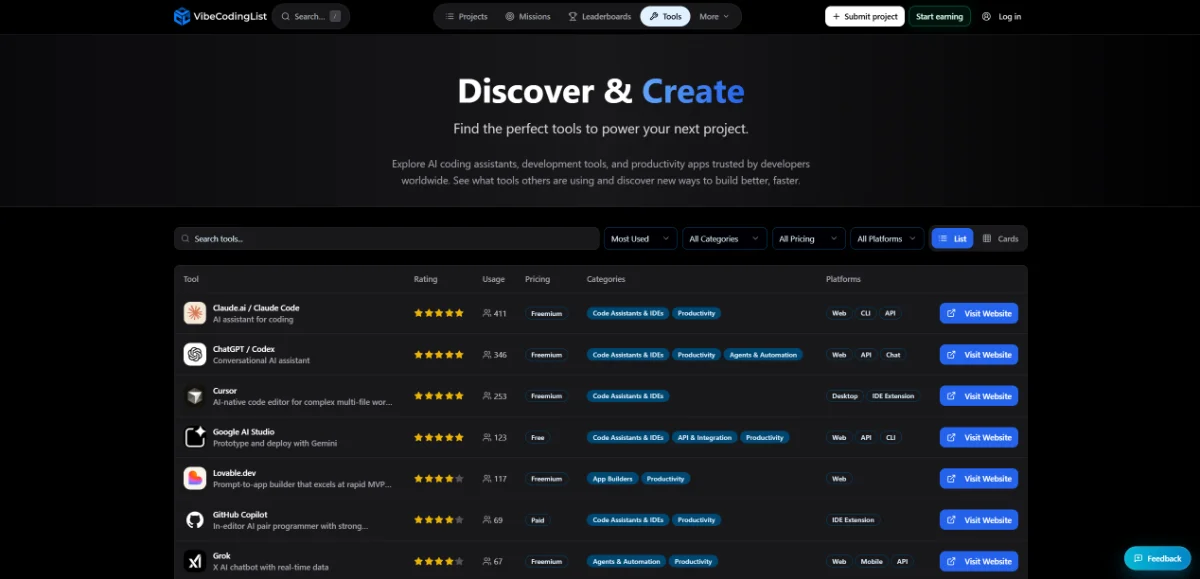Click the Platforms column header
This screenshot has width=1200, height=579.
click(843, 279)
